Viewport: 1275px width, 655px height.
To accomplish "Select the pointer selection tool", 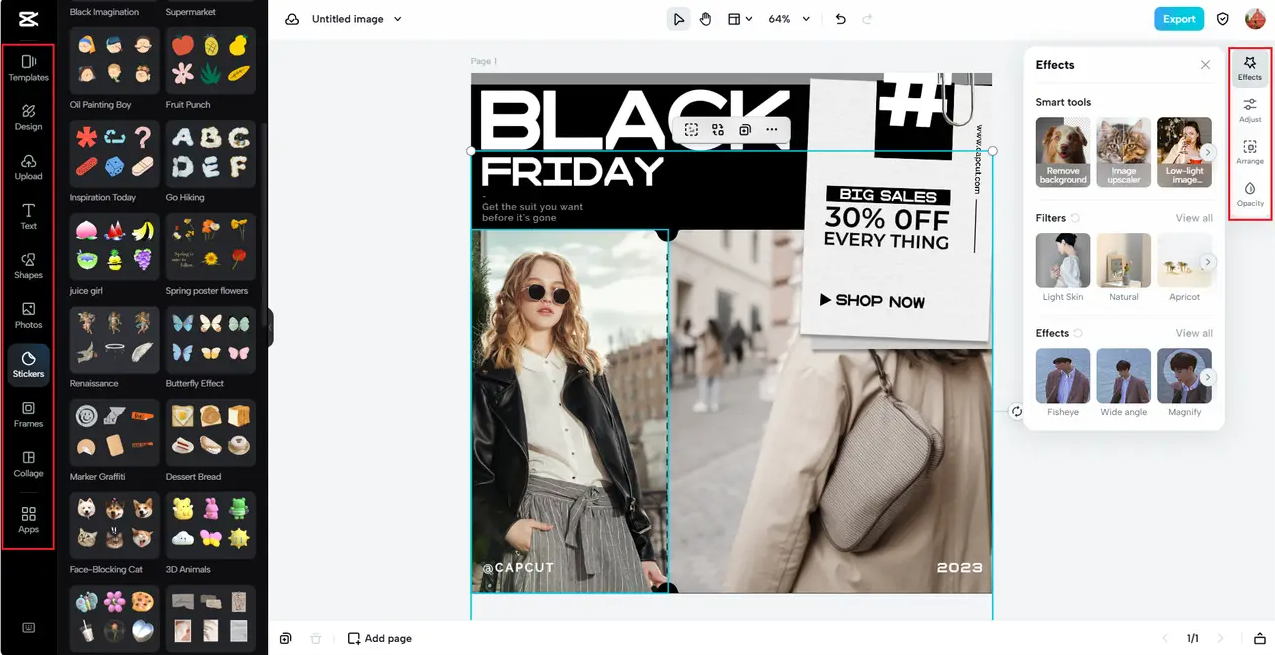I will 679,19.
